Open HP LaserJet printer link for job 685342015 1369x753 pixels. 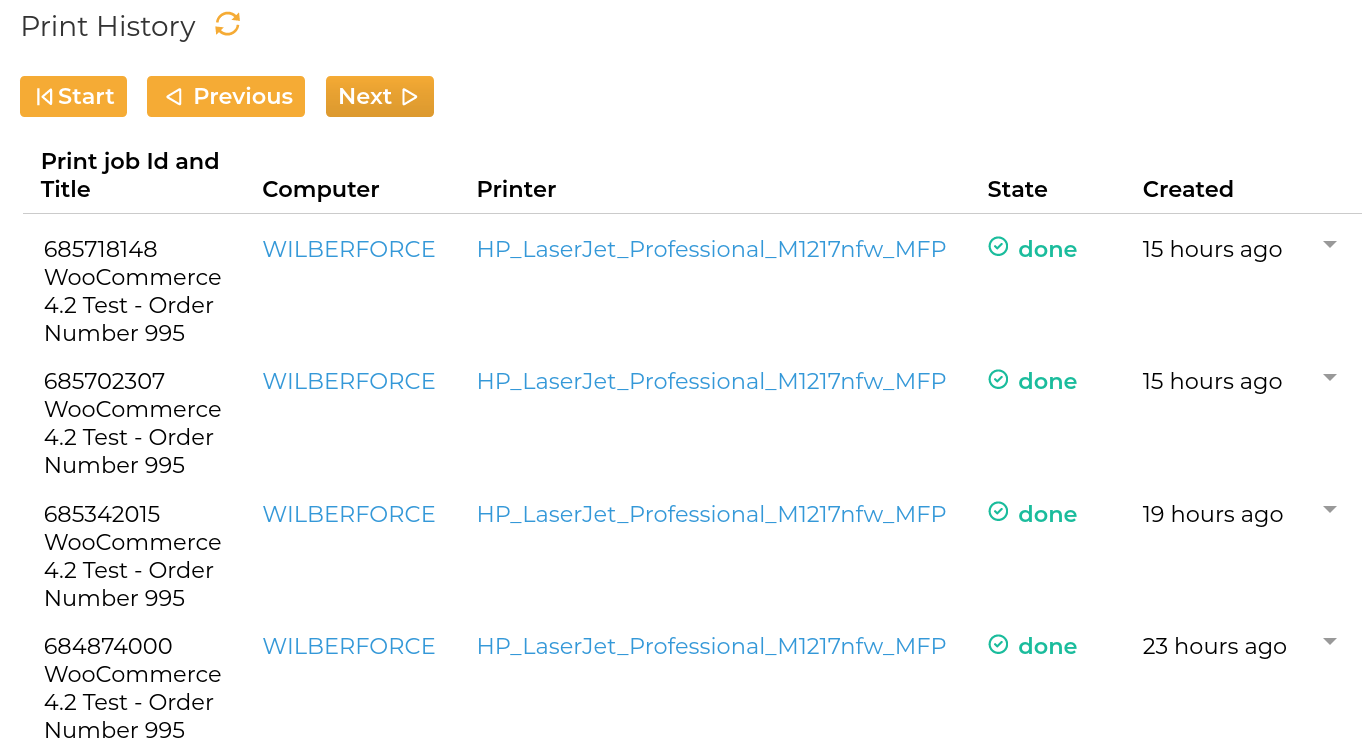tap(711, 514)
